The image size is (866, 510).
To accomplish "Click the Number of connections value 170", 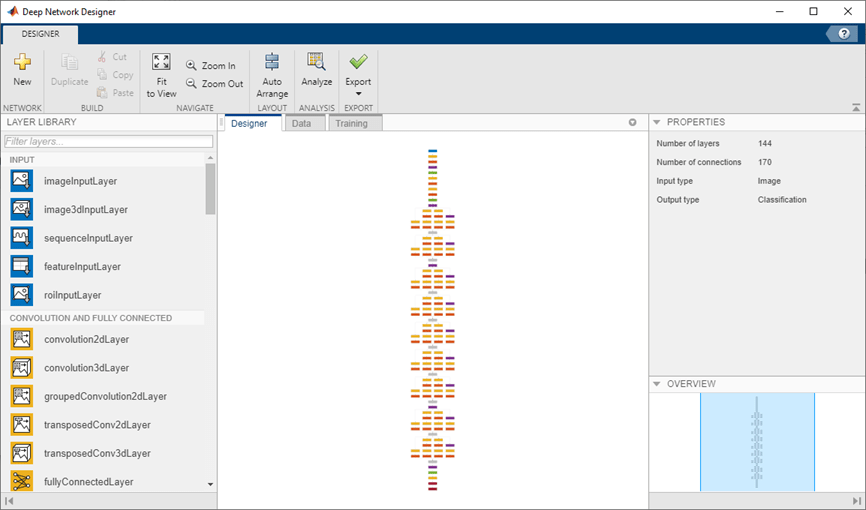I will (x=765, y=162).
